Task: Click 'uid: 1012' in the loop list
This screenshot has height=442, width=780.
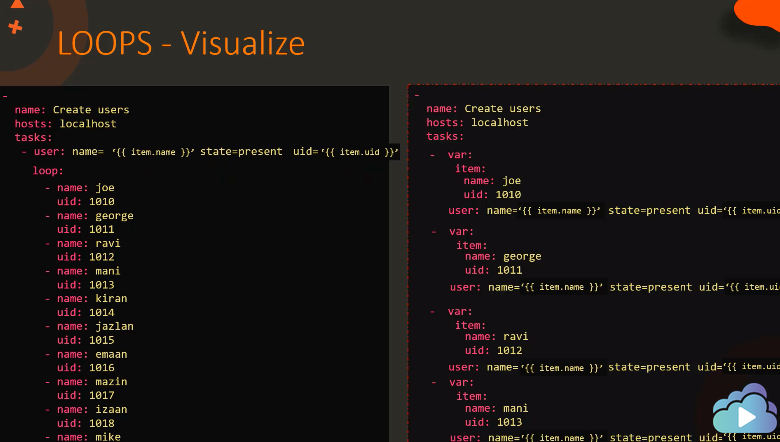Action: pyautogui.click(x=86, y=257)
